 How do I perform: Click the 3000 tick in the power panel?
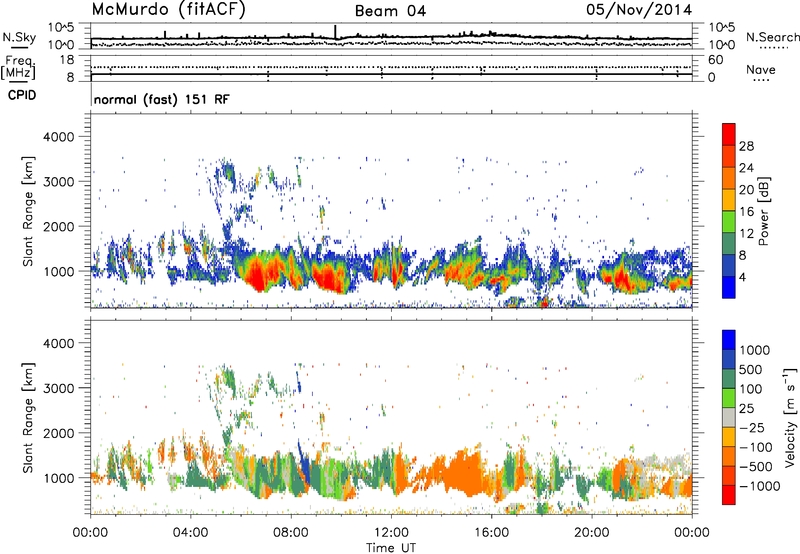click(58, 182)
